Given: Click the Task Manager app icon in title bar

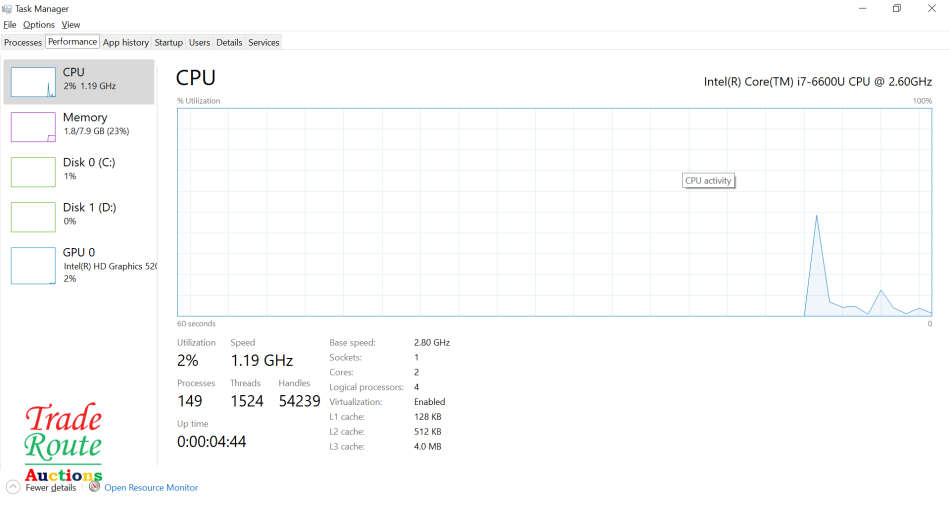Looking at the screenshot, I should click(8, 8).
